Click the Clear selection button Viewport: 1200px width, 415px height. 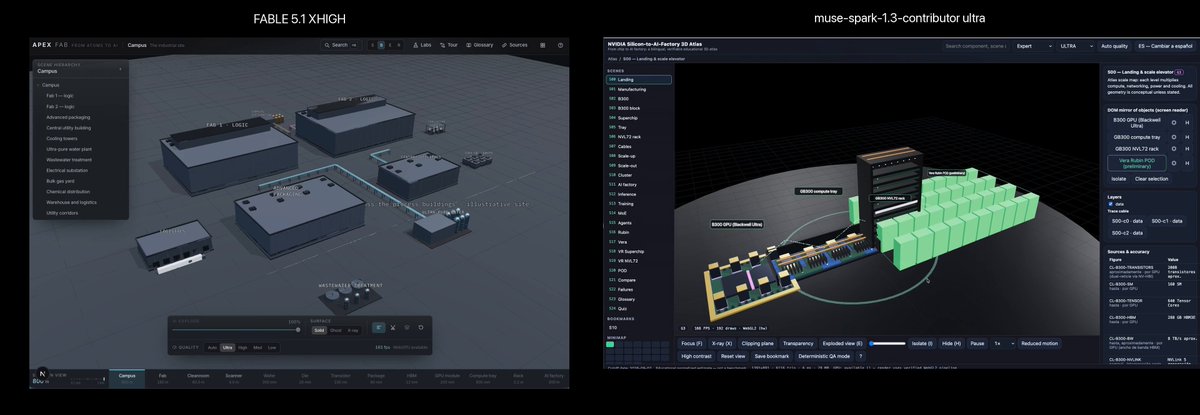(x=1151, y=178)
